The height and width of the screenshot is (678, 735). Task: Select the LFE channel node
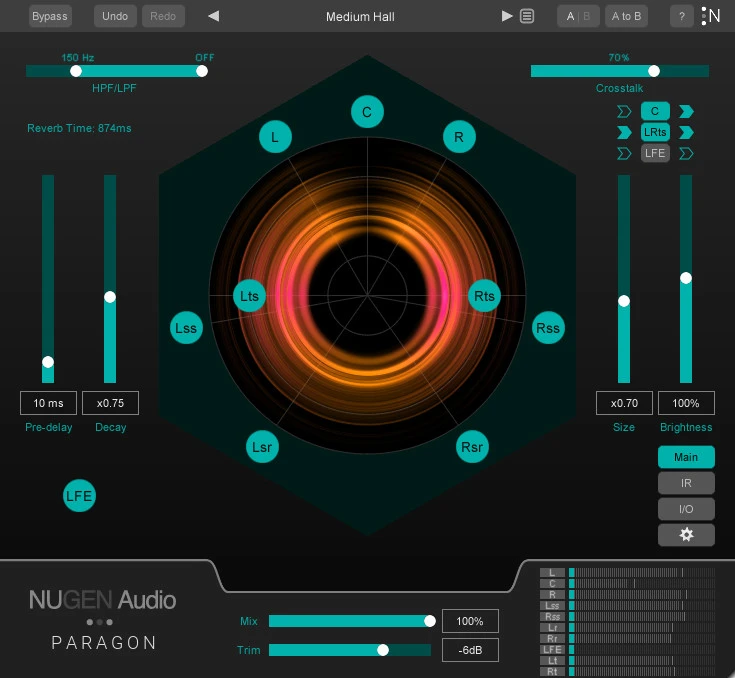coord(80,496)
